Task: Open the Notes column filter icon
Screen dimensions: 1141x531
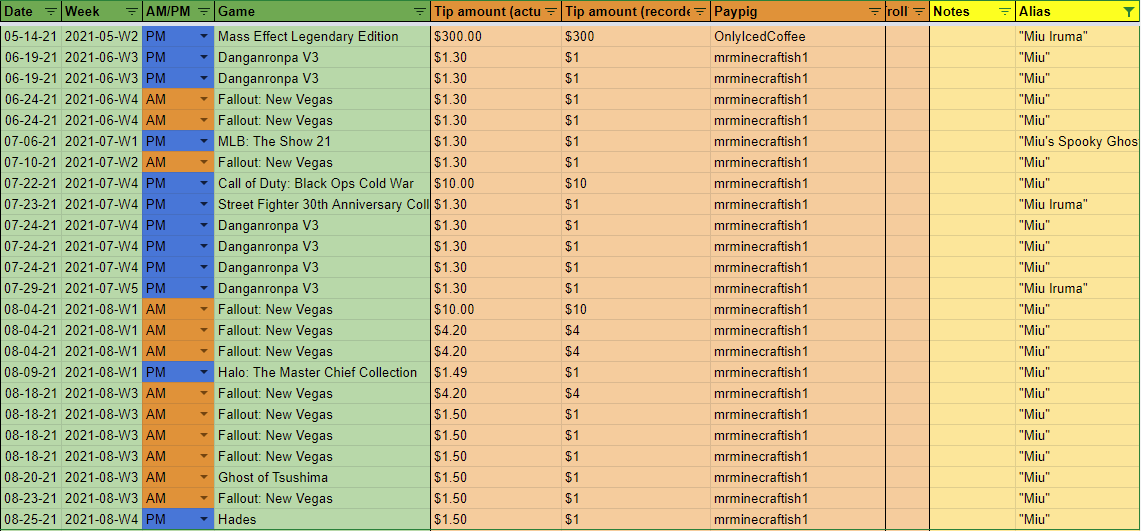Action: (1005, 12)
